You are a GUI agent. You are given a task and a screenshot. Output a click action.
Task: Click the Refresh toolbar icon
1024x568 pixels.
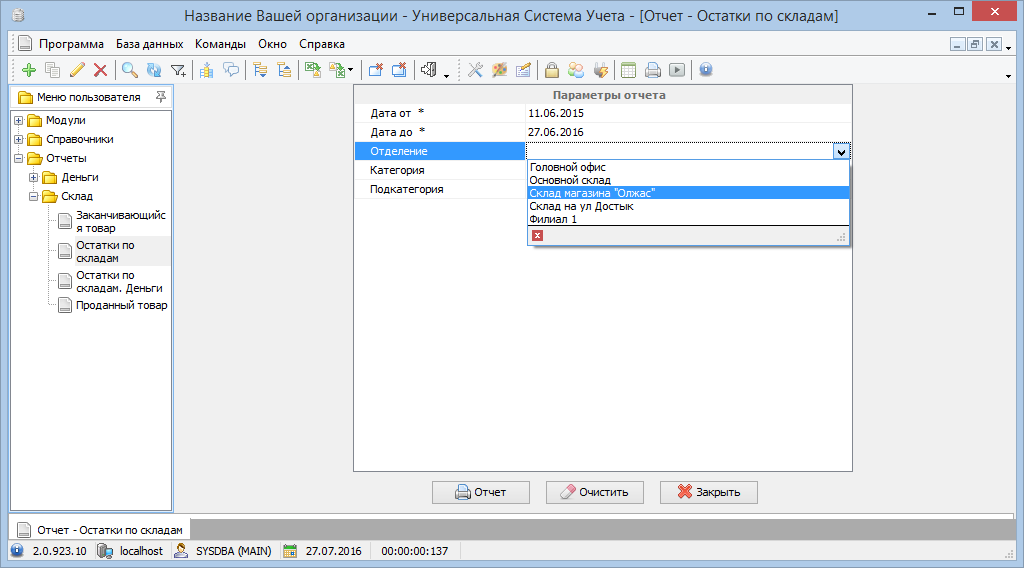(153, 70)
